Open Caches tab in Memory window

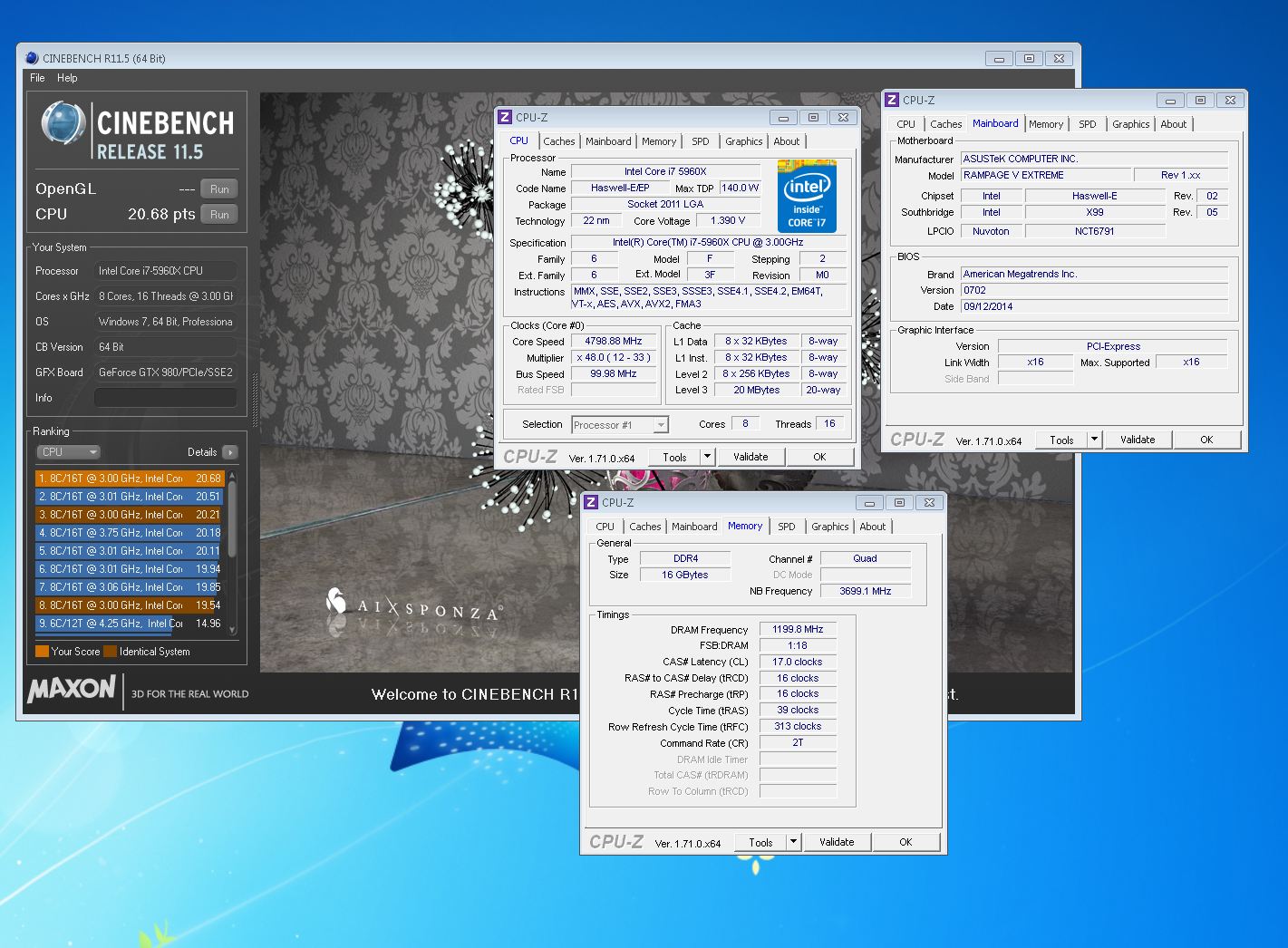coord(645,527)
